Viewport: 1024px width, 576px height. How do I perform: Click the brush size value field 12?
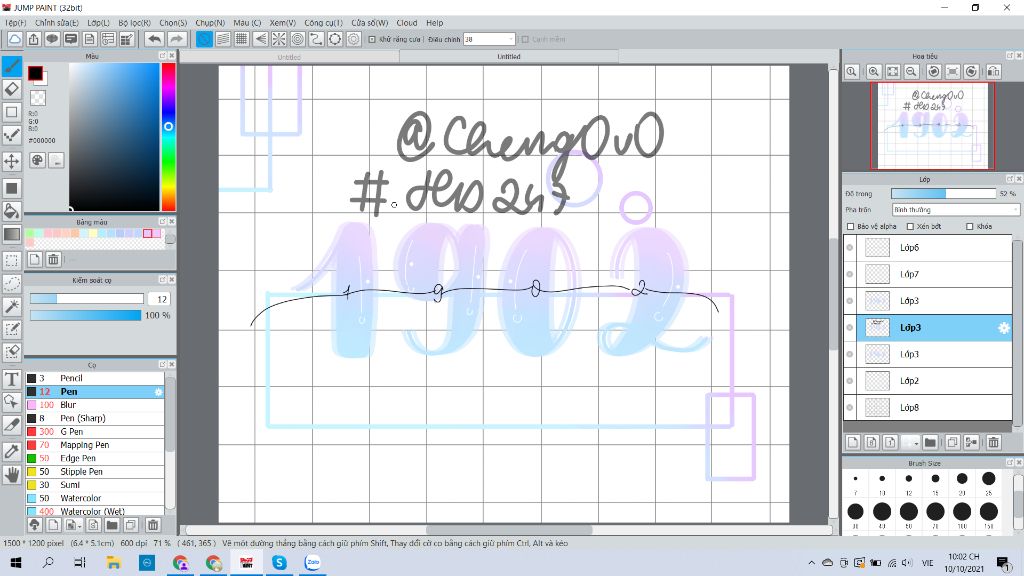[x=161, y=299]
